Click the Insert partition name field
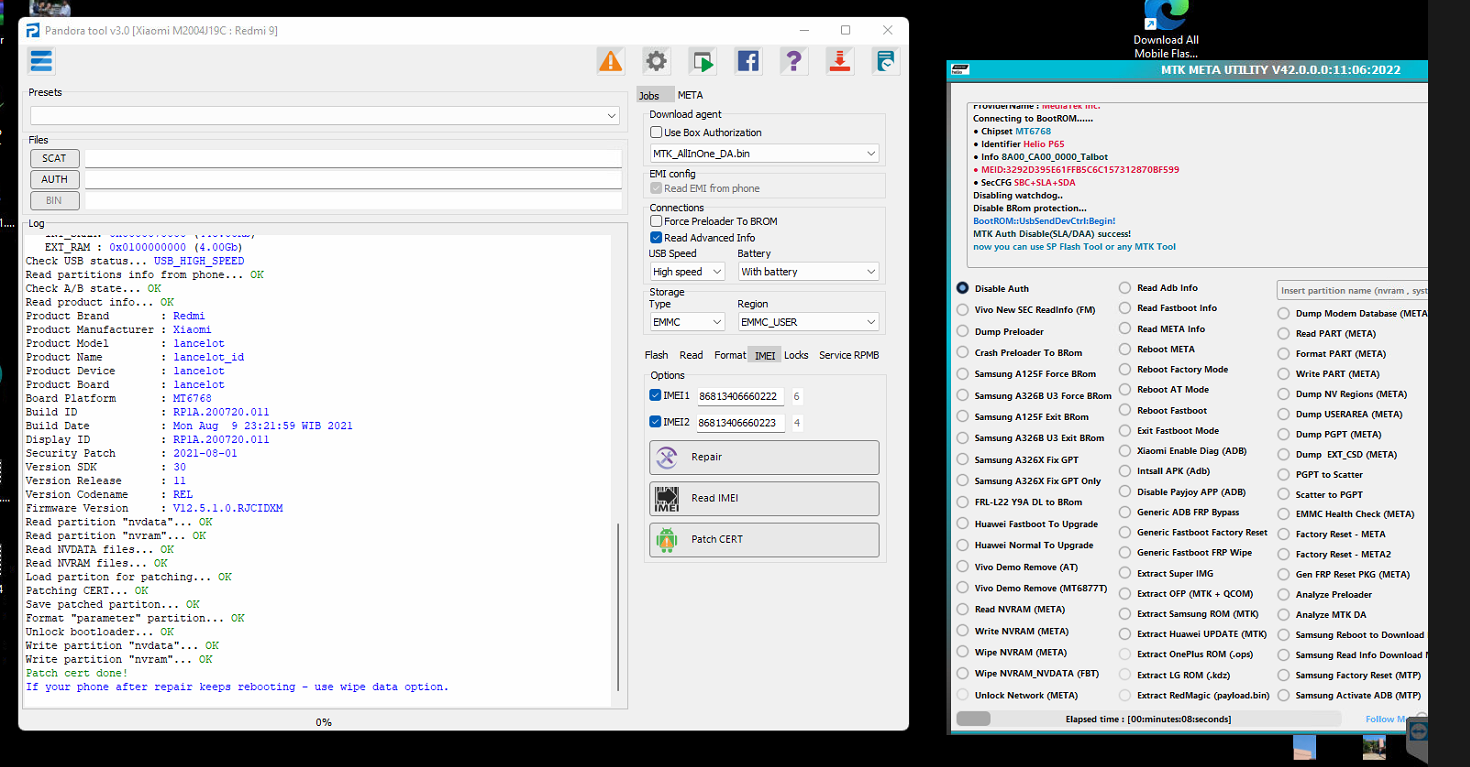The height and width of the screenshot is (767, 1470). click(1354, 290)
